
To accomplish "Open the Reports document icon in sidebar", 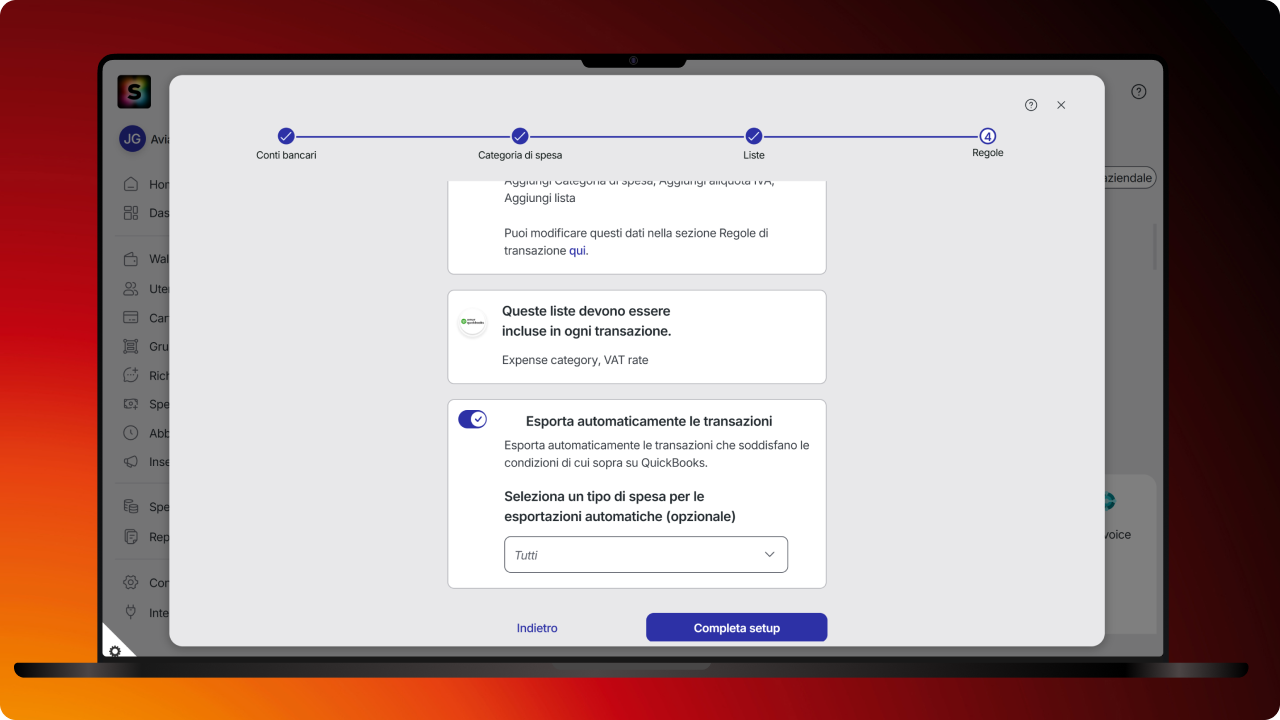I will pos(130,537).
